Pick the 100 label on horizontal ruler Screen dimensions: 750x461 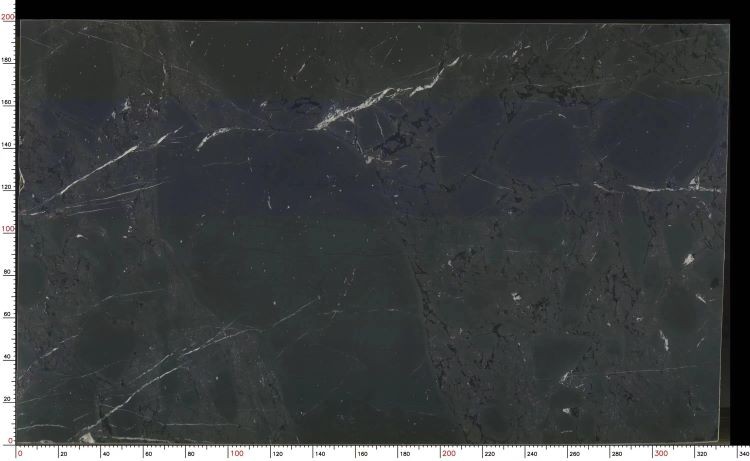(x=236, y=453)
